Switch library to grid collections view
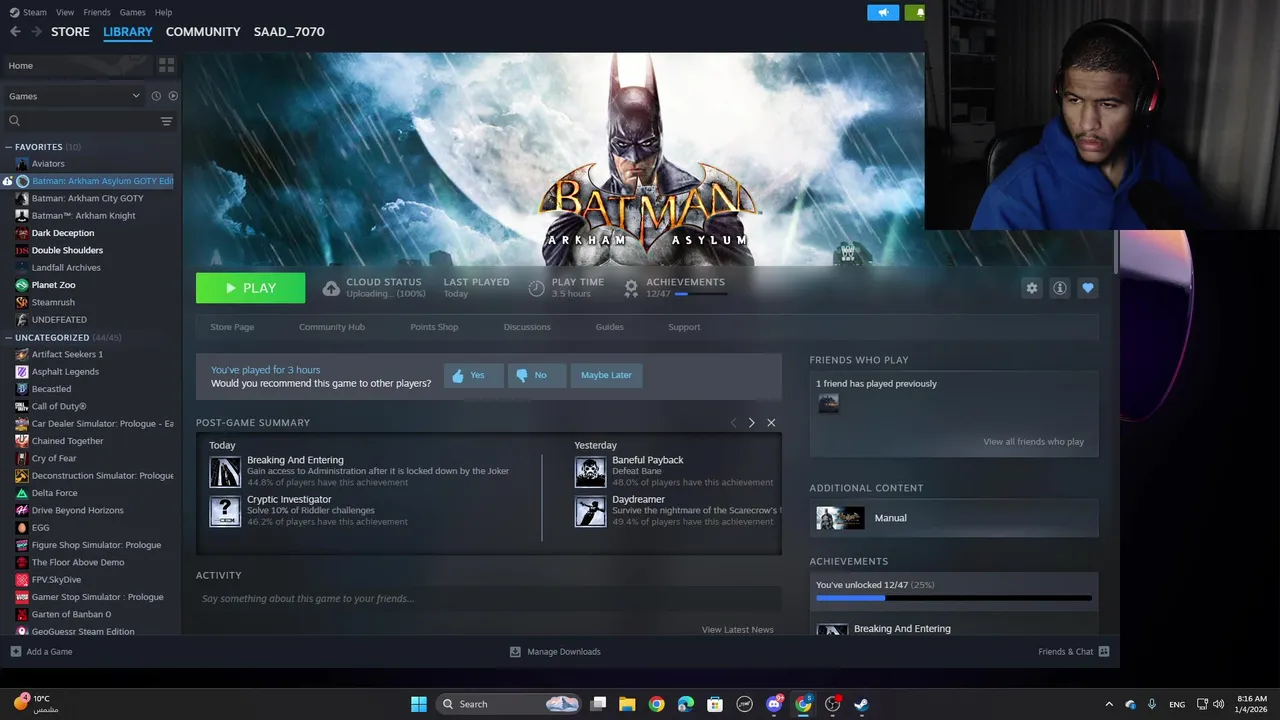This screenshot has height=720, width=1280. click(166, 65)
